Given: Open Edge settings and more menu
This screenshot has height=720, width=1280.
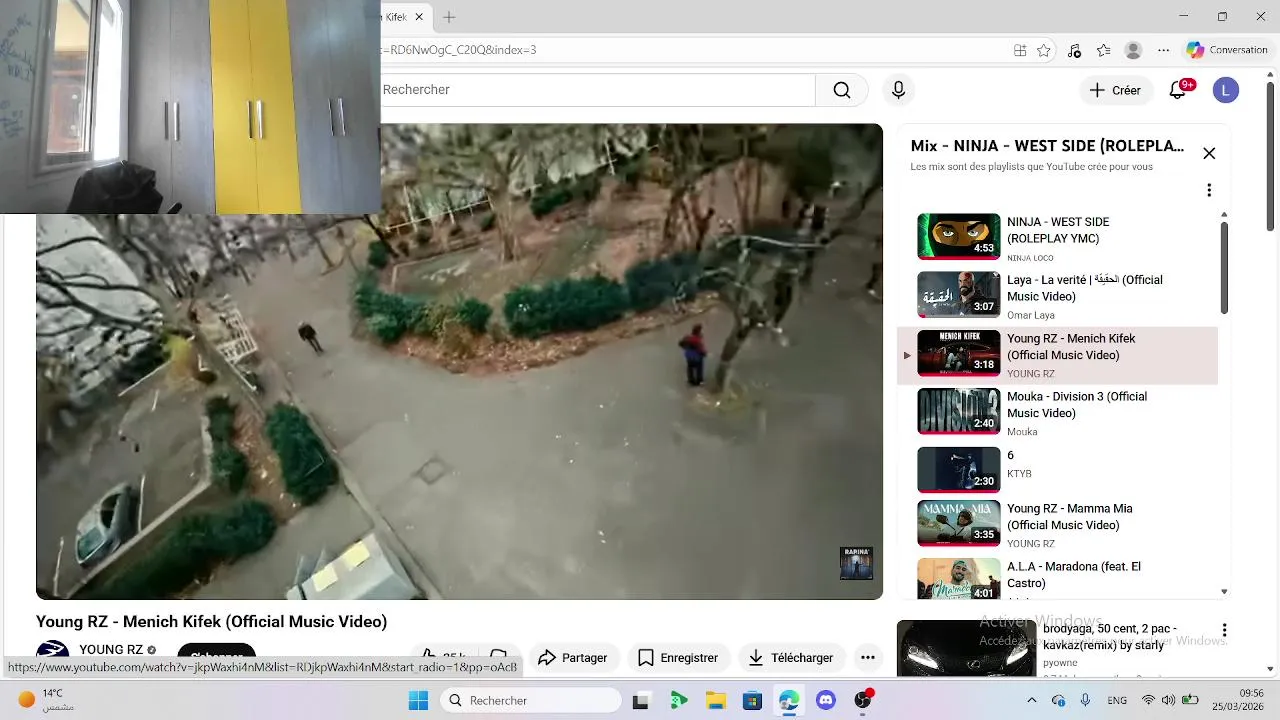Looking at the screenshot, I should tap(1163, 50).
